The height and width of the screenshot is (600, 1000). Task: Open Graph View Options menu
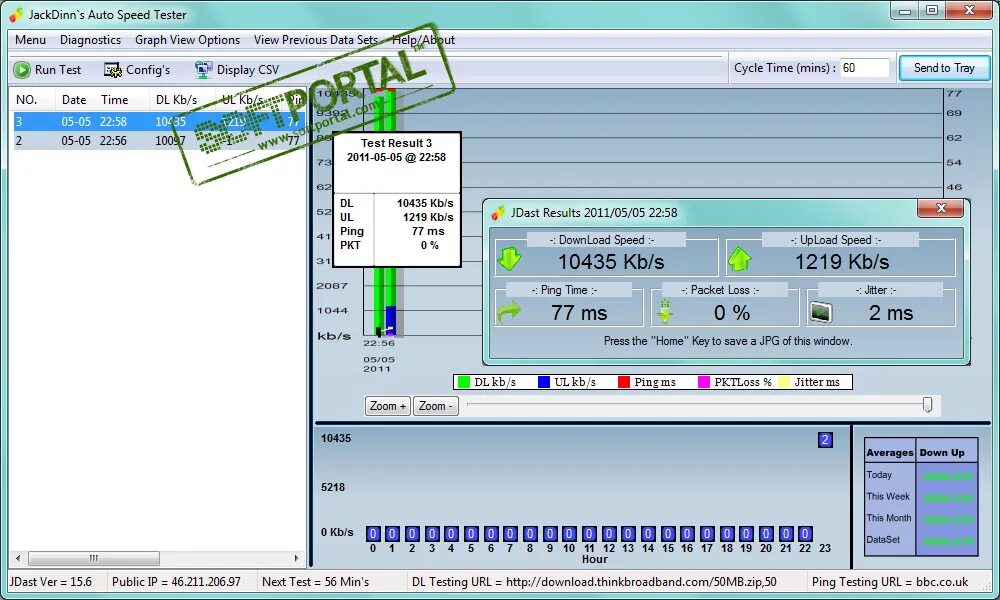188,40
